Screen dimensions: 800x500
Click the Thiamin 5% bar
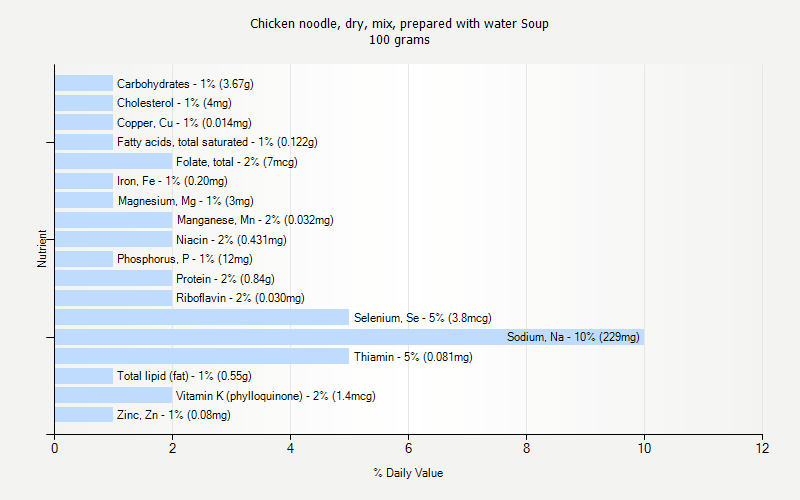tap(202, 357)
